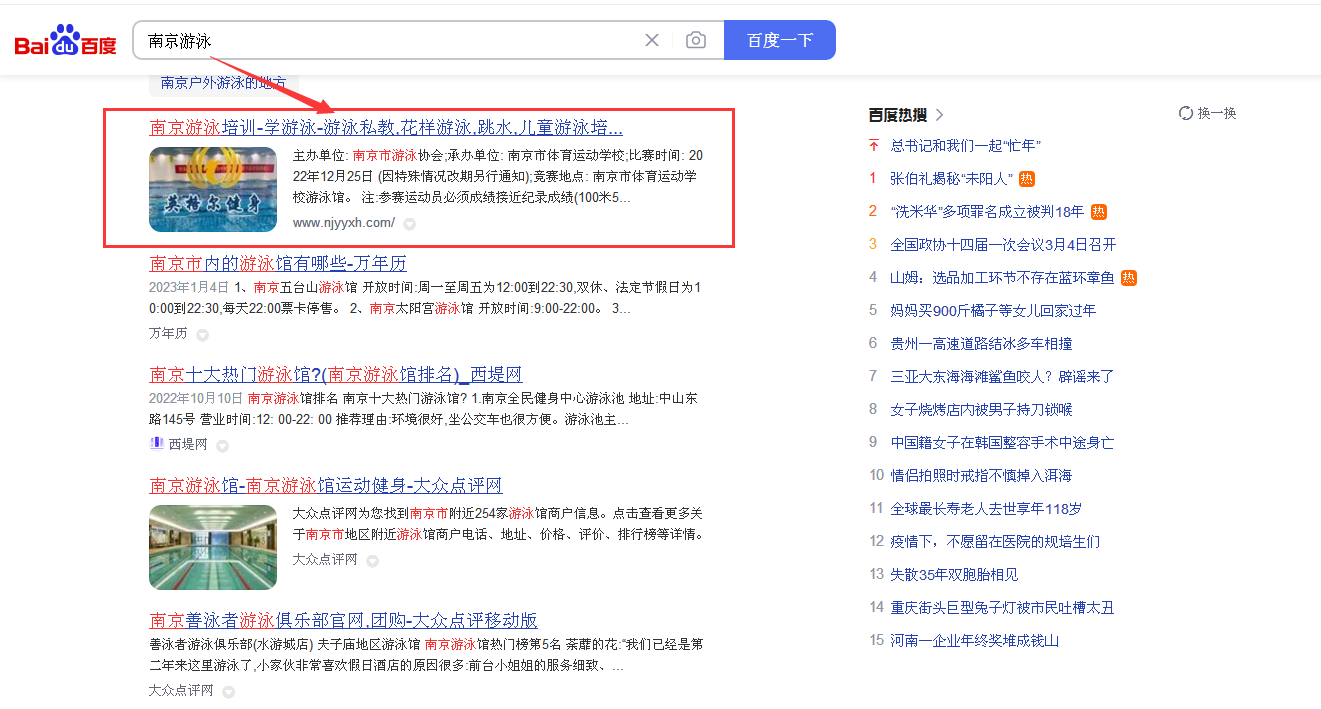Click 大众点评网 source under 善泳者 result

coord(181,691)
